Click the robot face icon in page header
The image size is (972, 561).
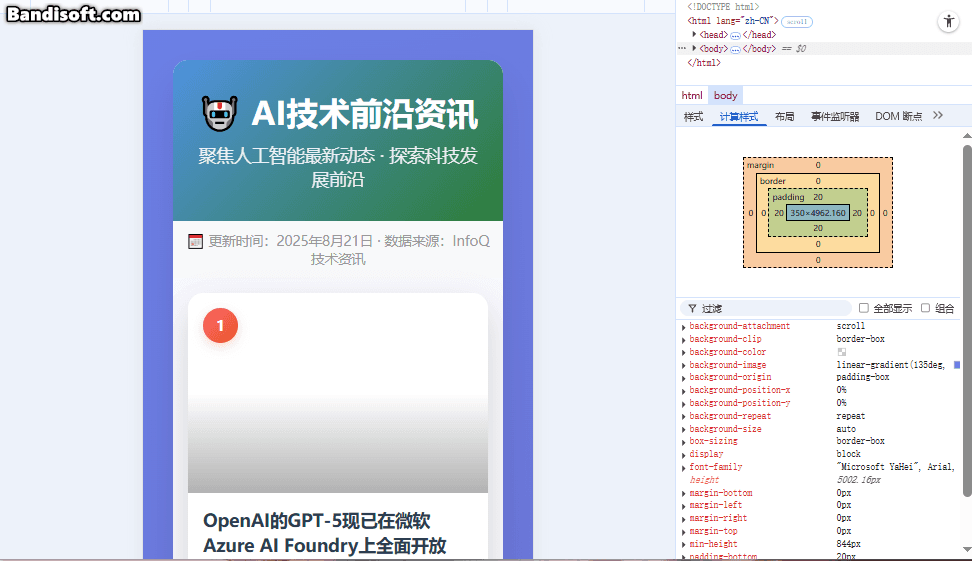point(219,113)
